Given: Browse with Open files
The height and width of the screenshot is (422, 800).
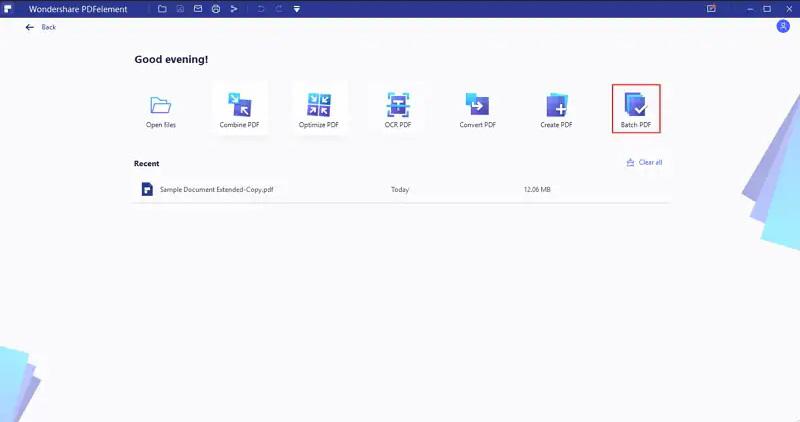Looking at the screenshot, I should pos(161,111).
